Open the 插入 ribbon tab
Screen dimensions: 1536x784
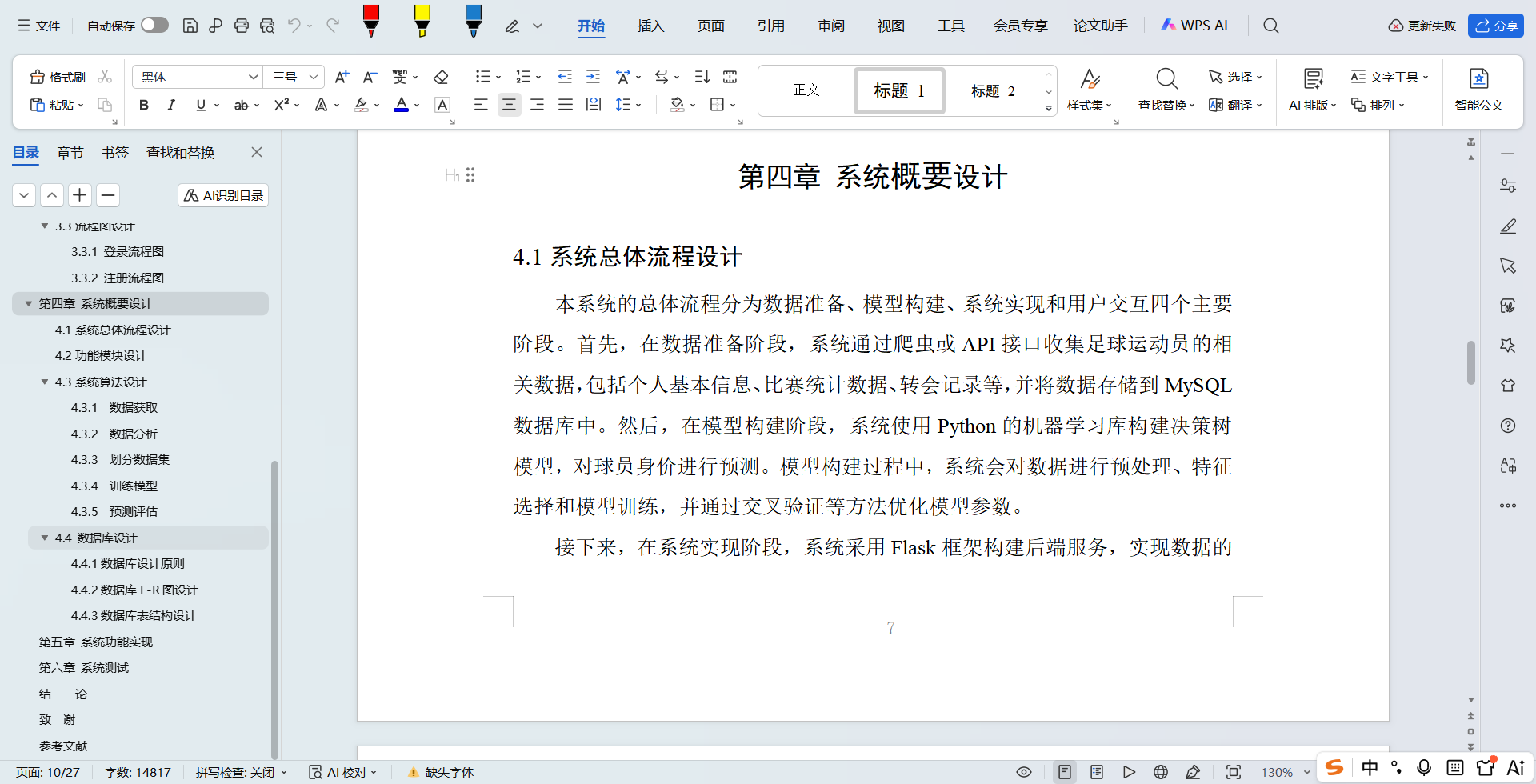(x=650, y=26)
